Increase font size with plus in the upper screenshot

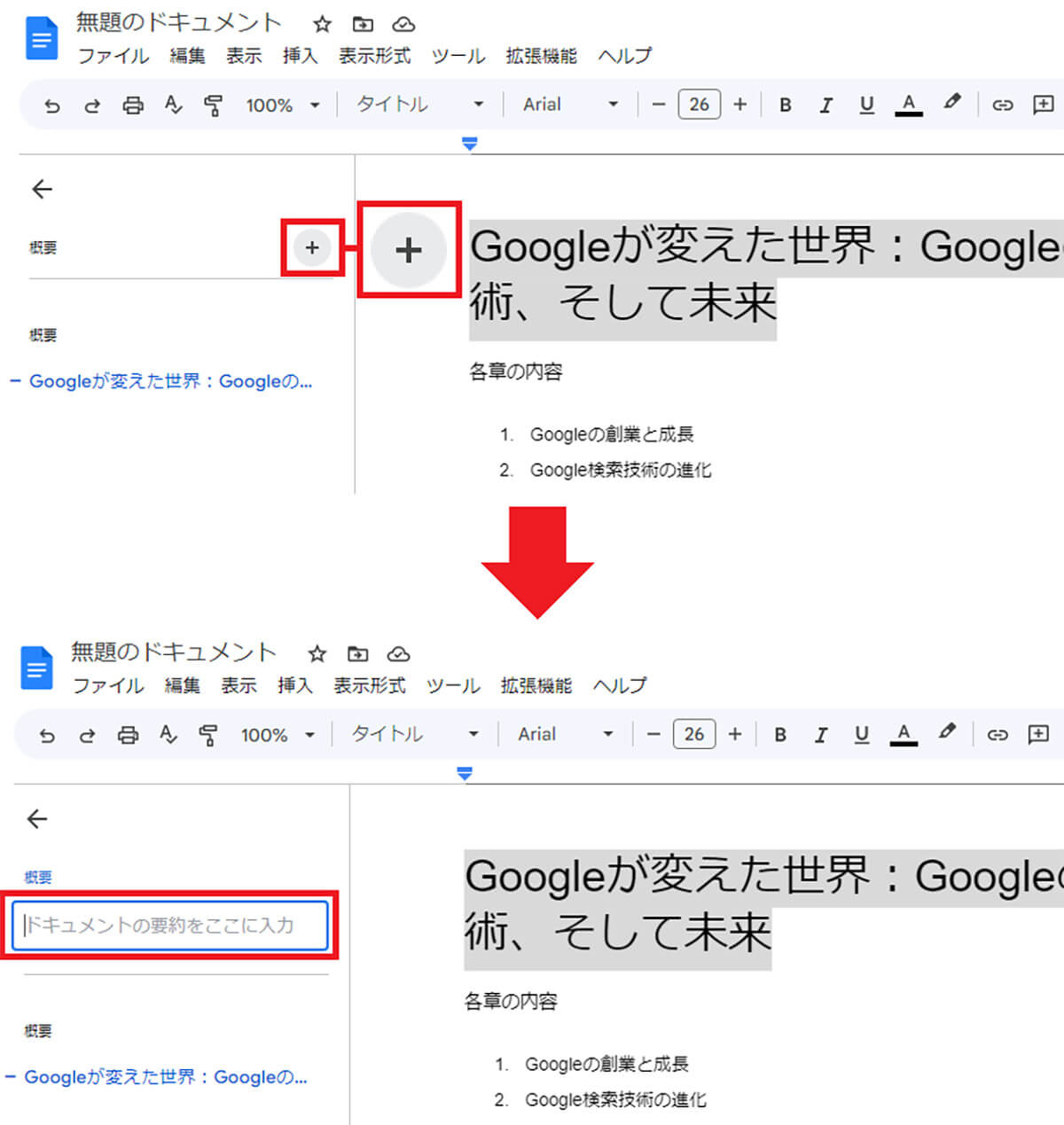[x=739, y=105]
